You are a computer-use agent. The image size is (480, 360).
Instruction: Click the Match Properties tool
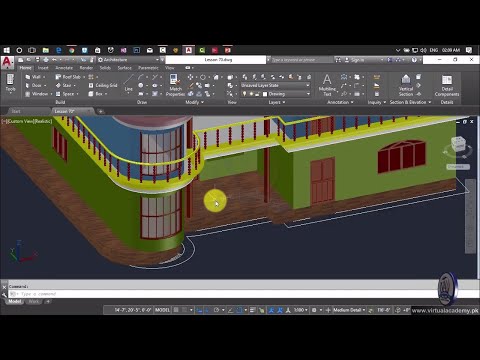pos(175,85)
